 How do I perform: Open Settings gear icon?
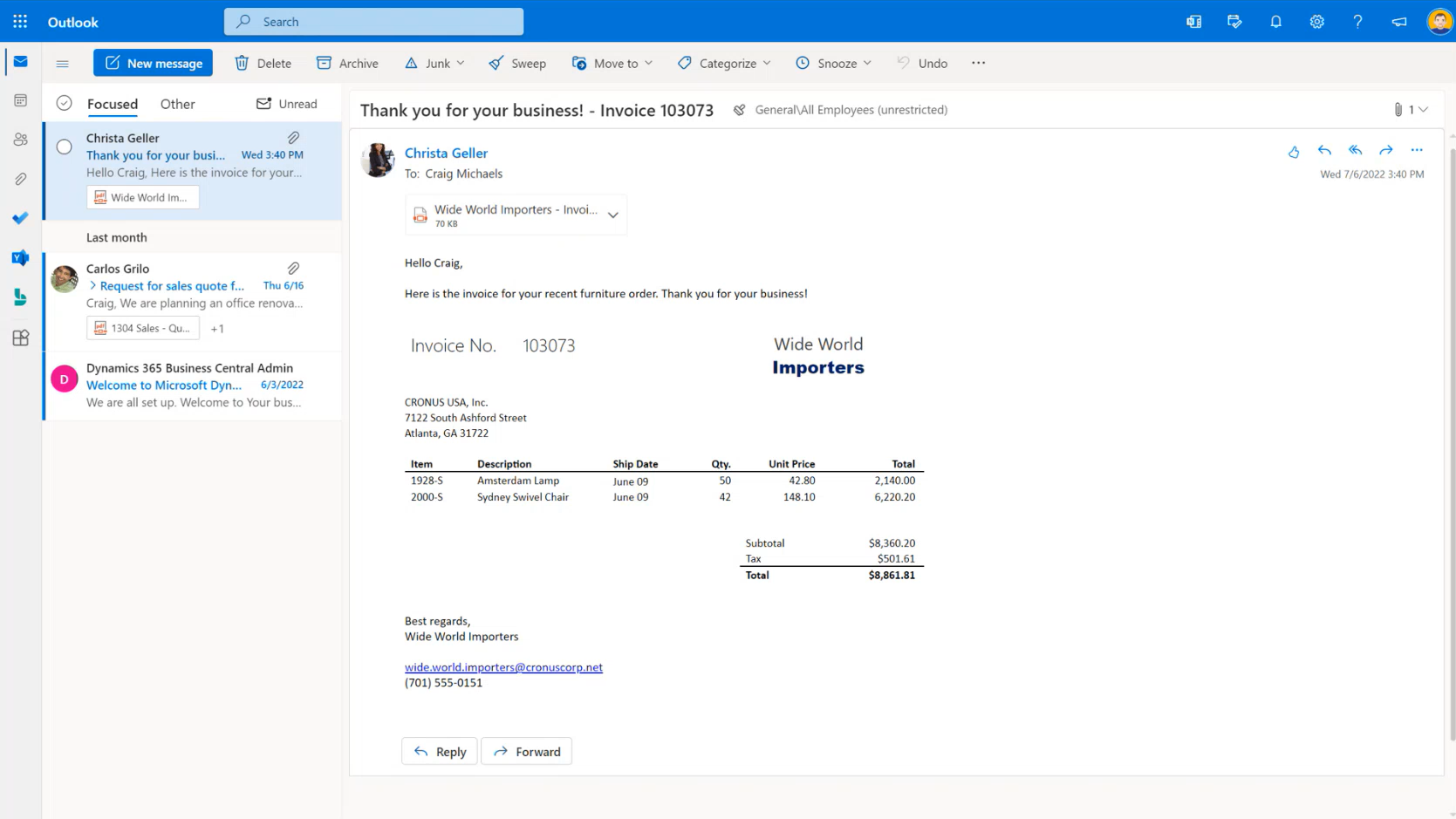[1316, 22]
